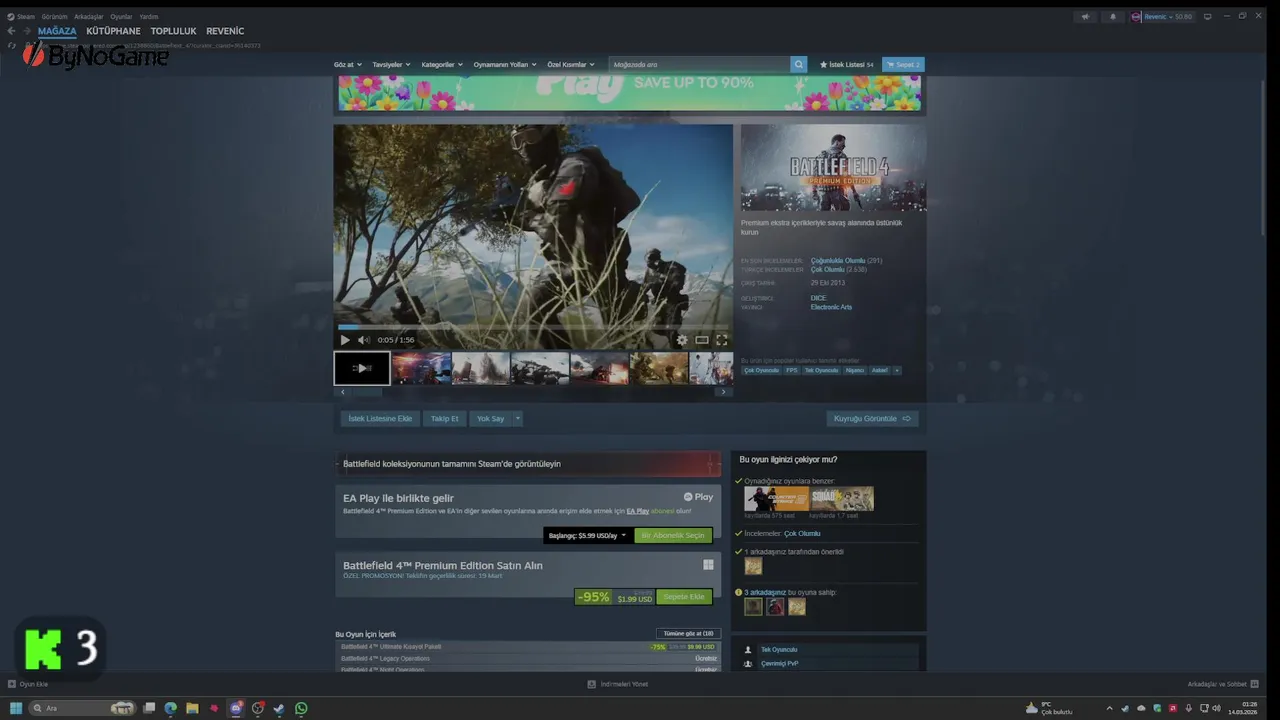Image resolution: width=1280 pixels, height=720 pixels.
Task: Open Windows Start menu
Action: (16, 708)
